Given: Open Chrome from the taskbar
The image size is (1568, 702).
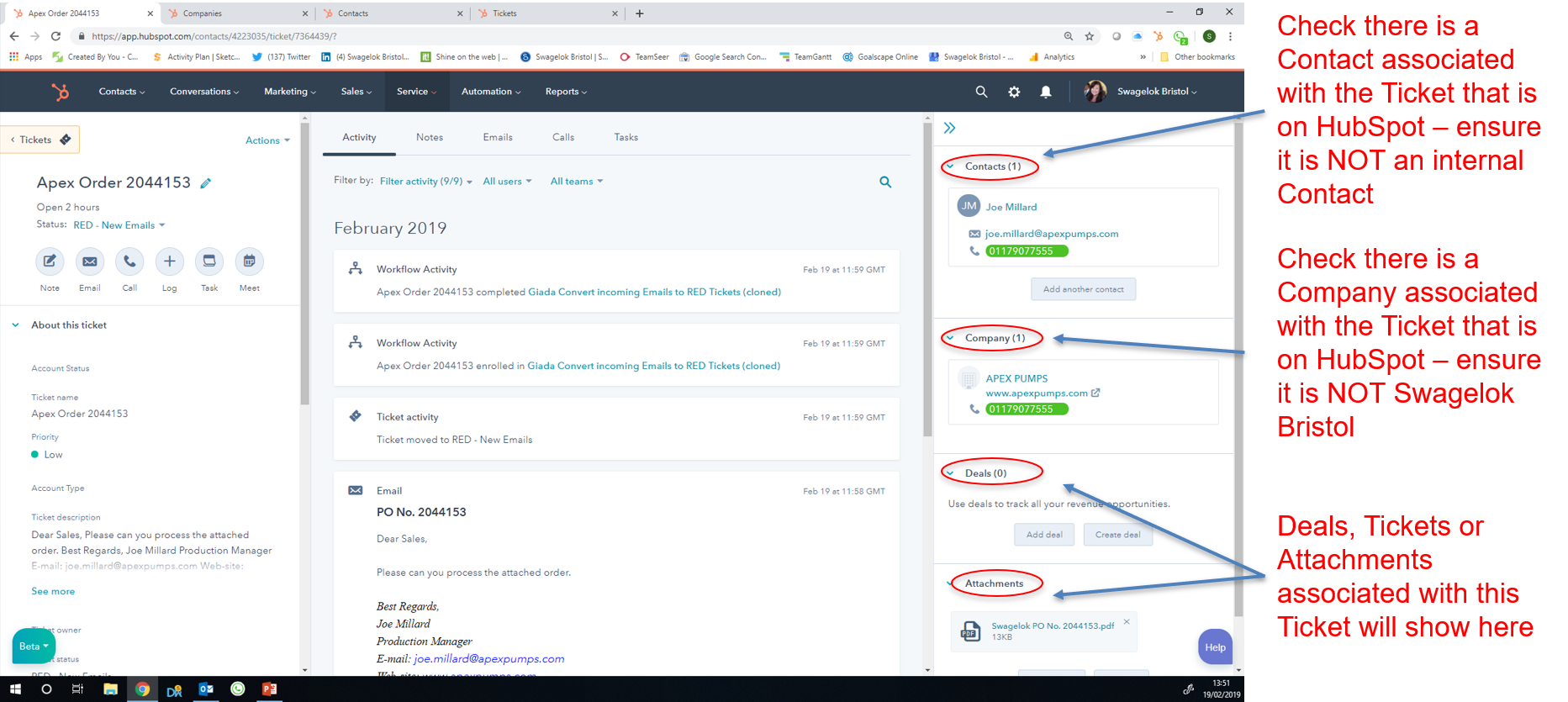Looking at the screenshot, I should (142, 689).
